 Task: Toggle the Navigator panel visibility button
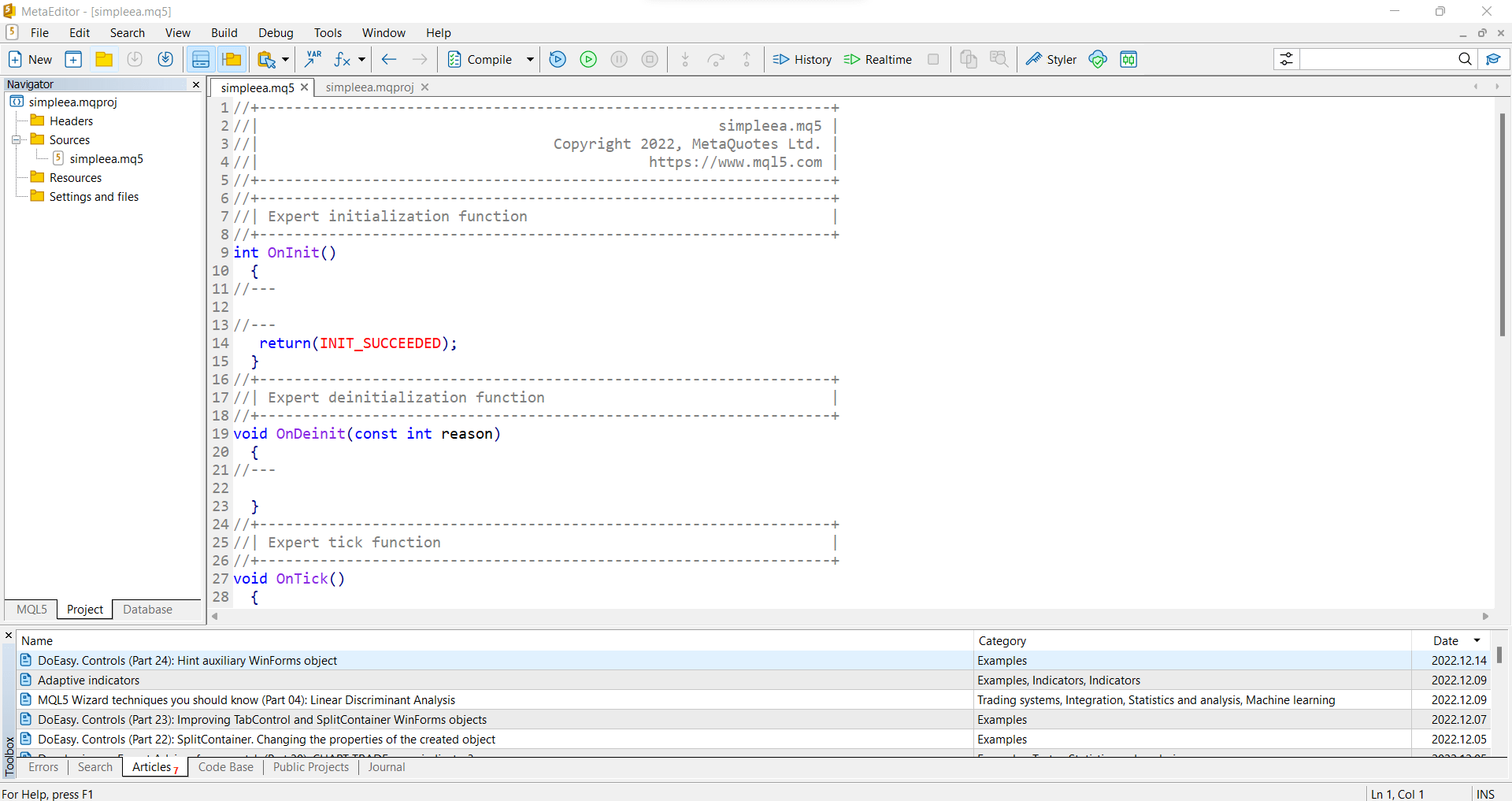click(201, 59)
